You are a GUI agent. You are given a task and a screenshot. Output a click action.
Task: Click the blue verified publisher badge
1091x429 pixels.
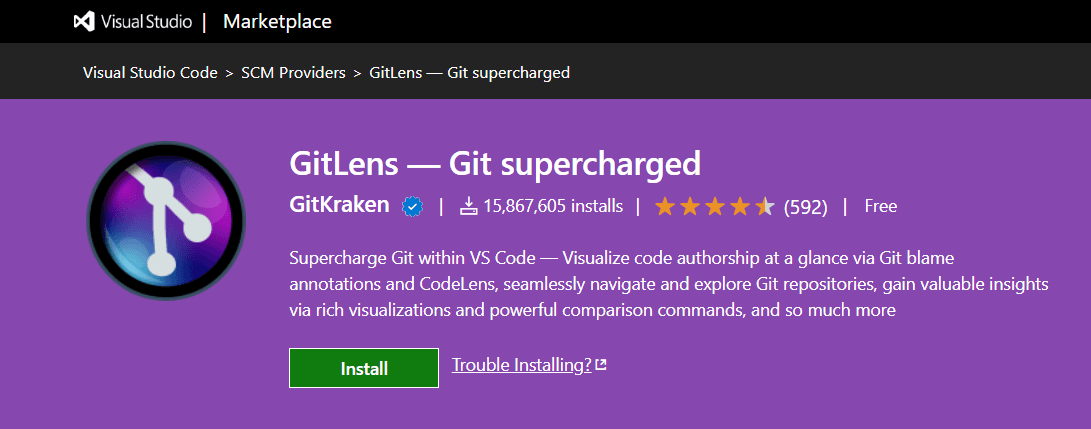coord(412,207)
